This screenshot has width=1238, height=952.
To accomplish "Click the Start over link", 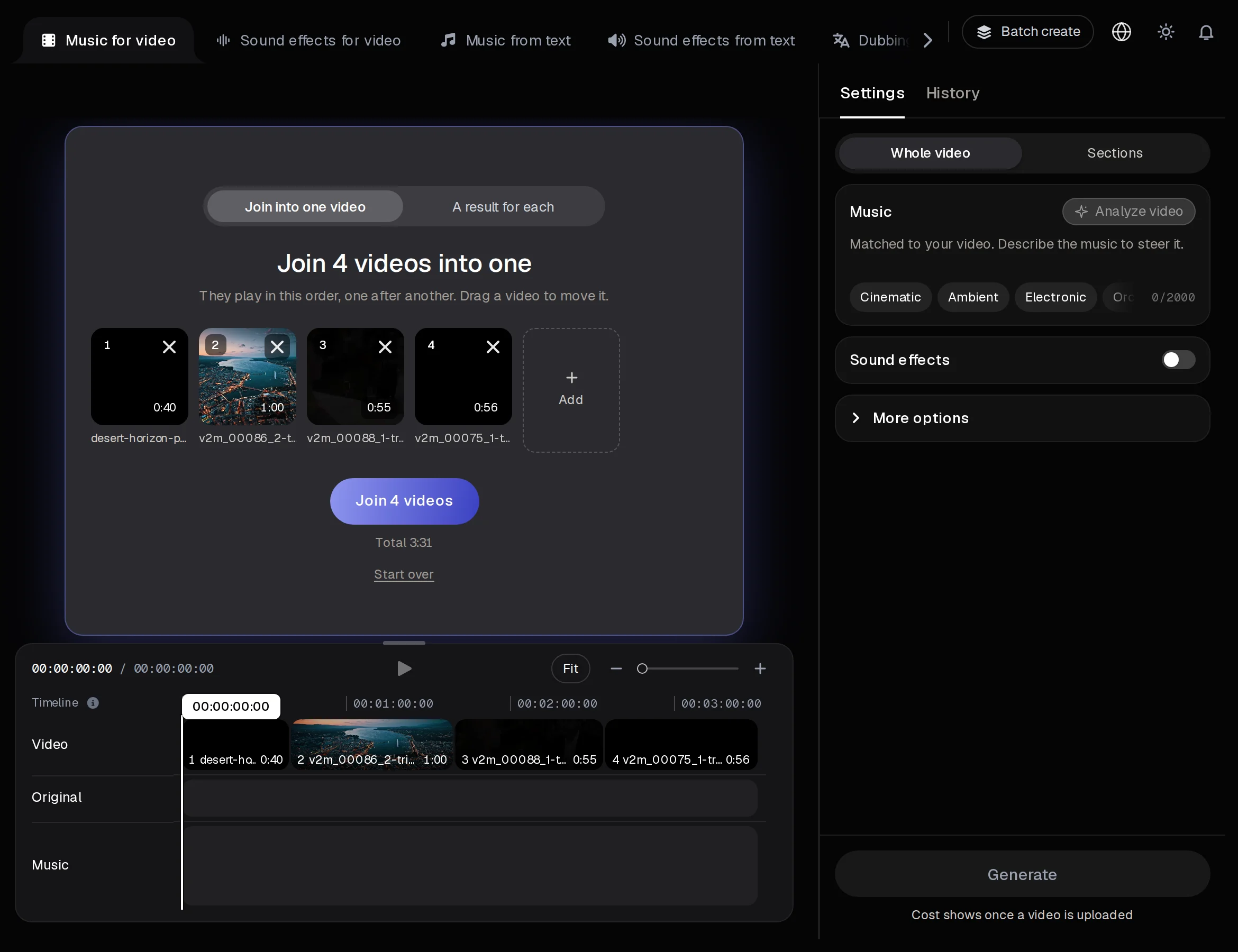I will (x=404, y=574).
